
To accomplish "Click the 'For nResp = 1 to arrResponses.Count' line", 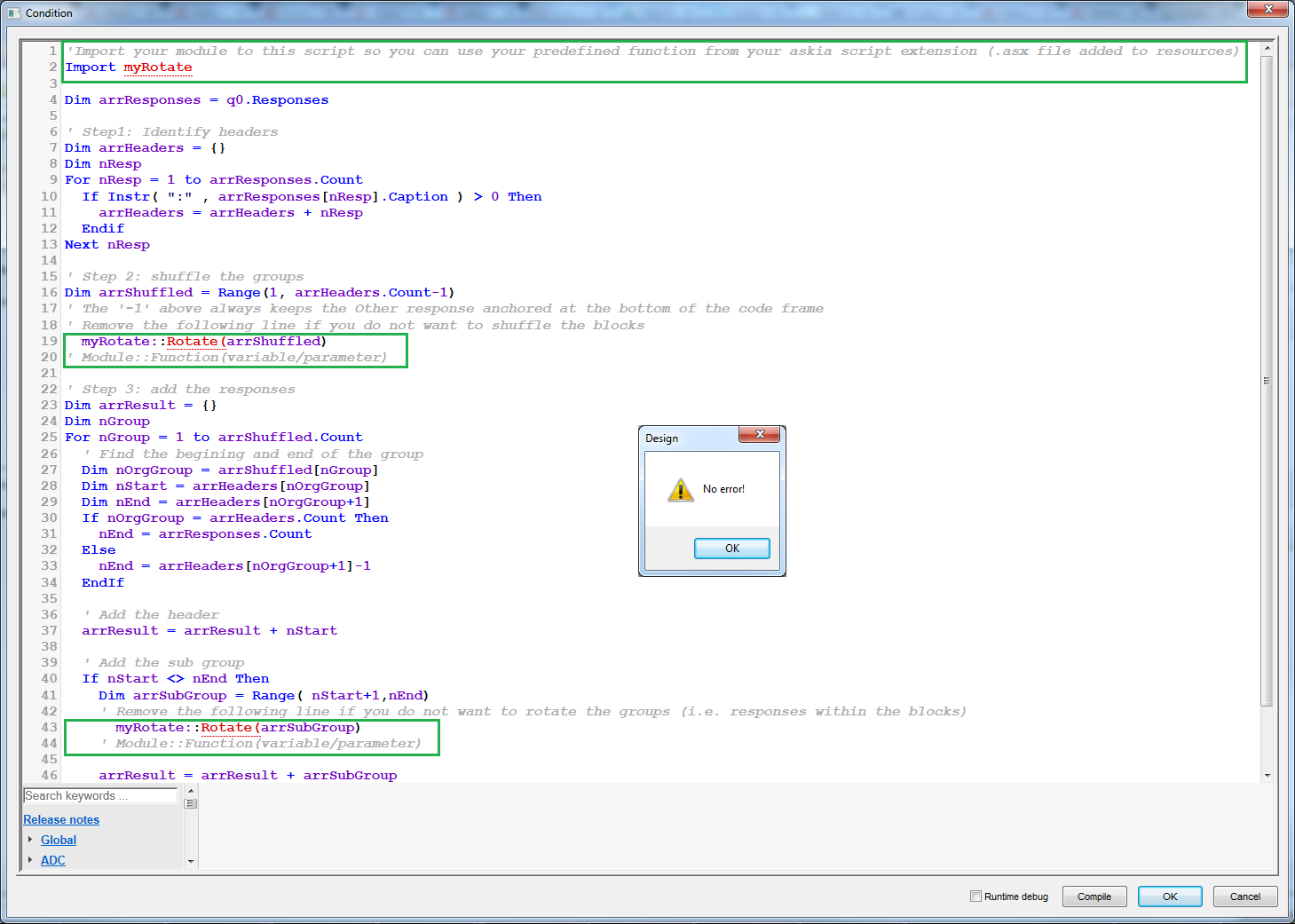I will 214,180.
